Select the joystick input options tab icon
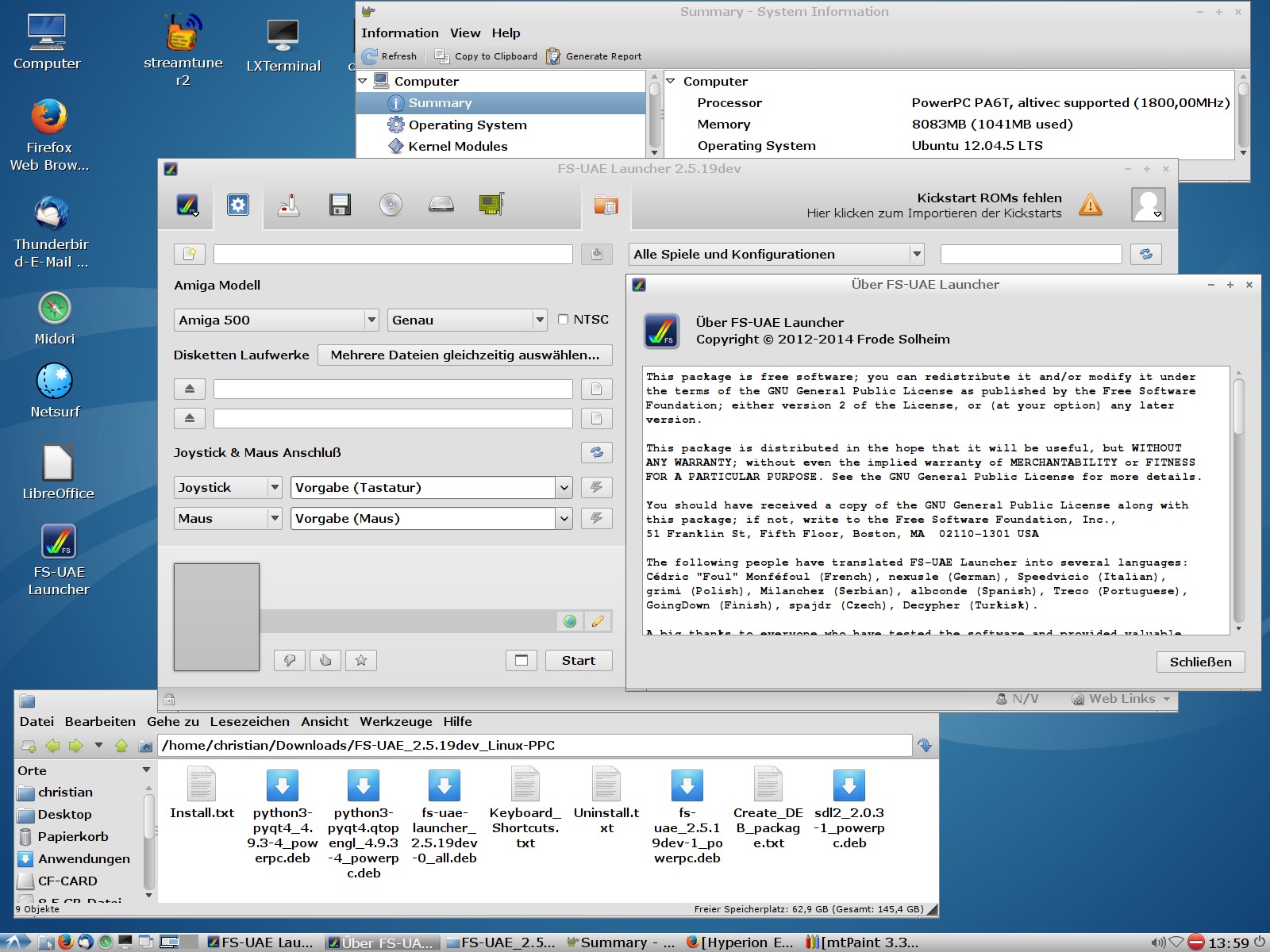 [x=288, y=205]
